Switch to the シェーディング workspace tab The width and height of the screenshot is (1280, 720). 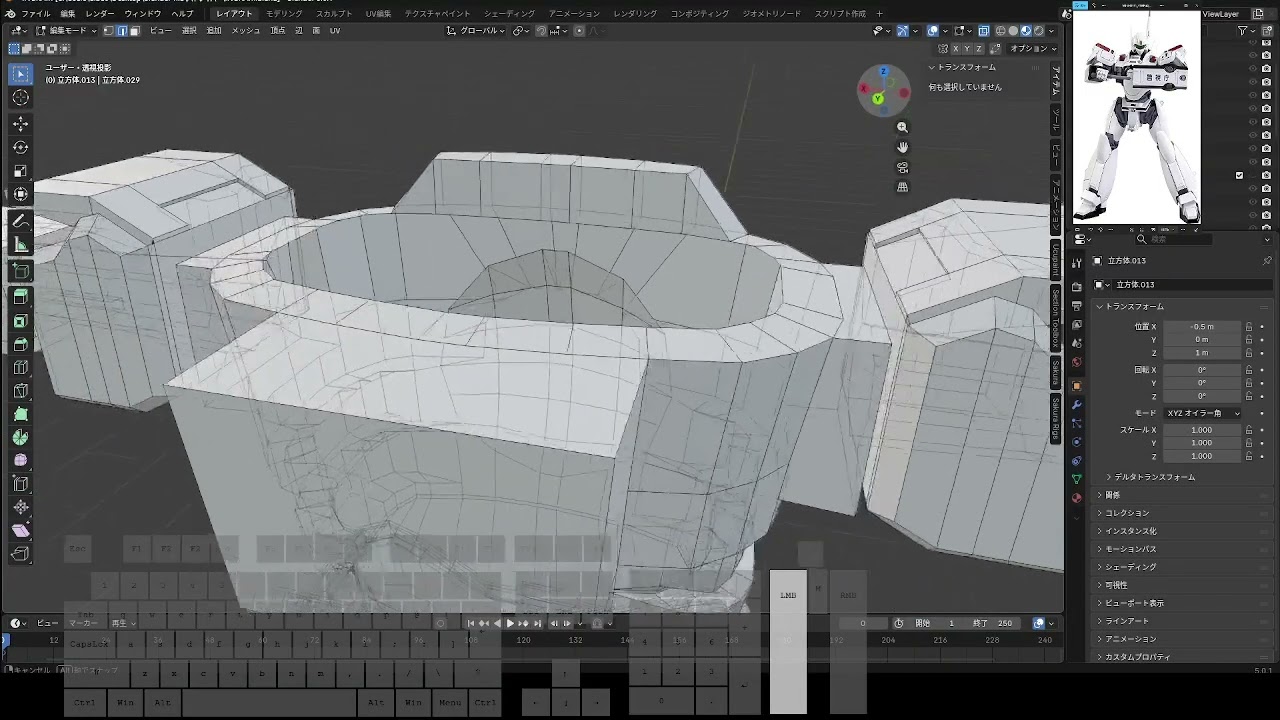tap(509, 14)
